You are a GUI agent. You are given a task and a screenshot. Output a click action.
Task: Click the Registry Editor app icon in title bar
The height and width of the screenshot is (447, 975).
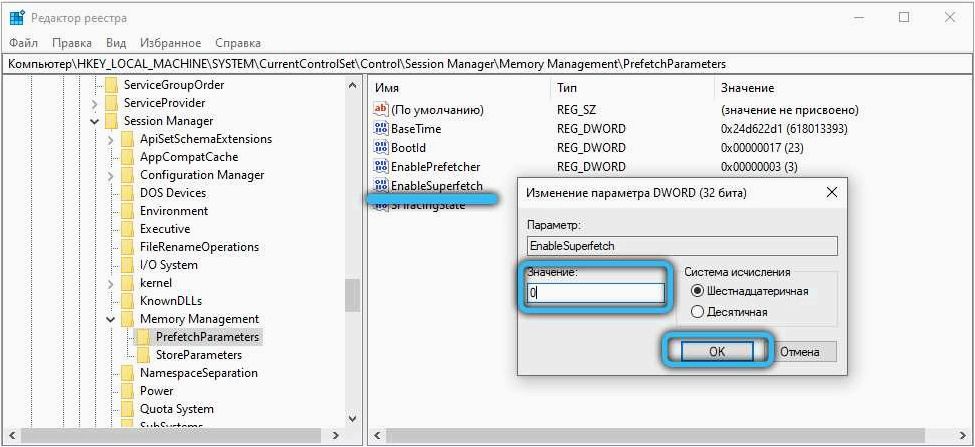[16, 17]
